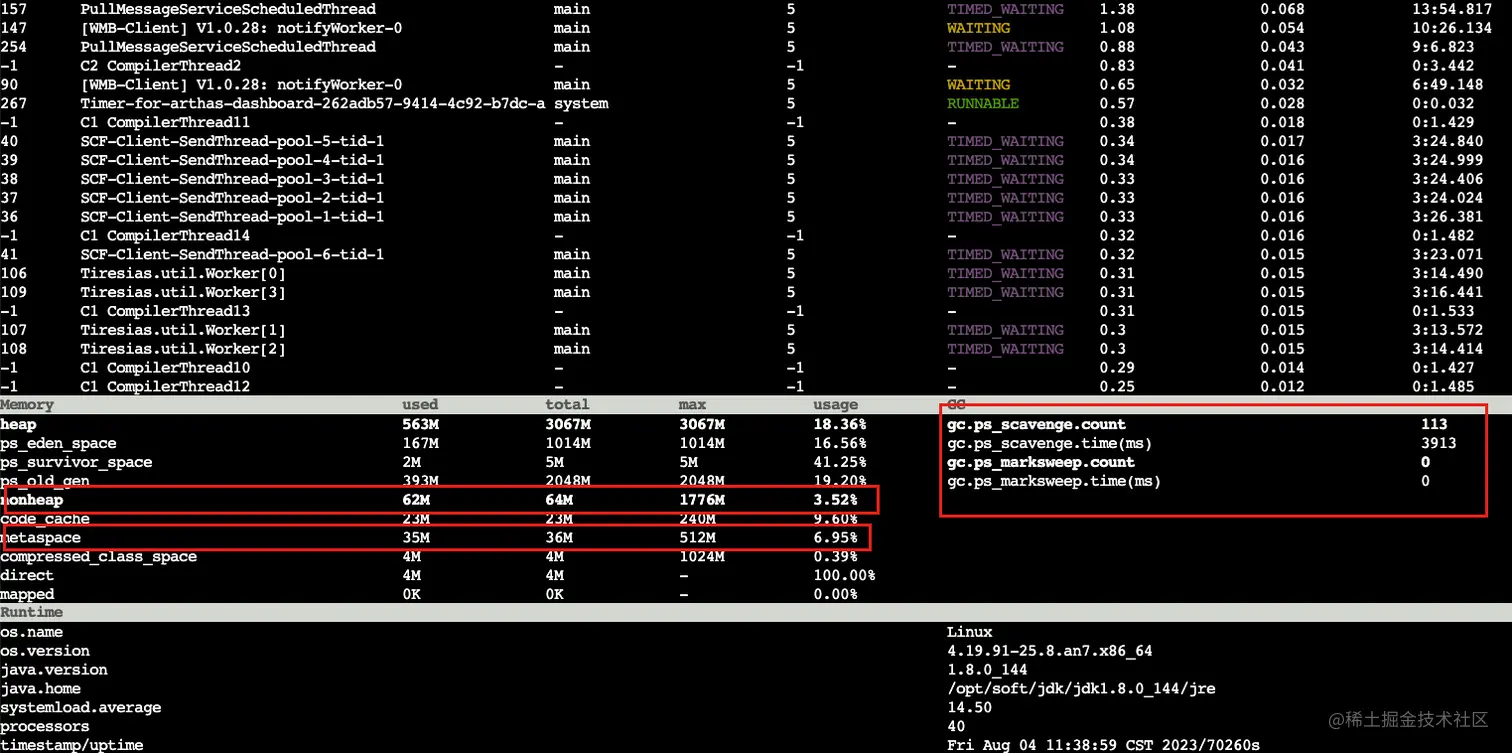Select the thread time '6:49.148'
This screenshot has height=753, width=1512.
coord(1447,85)
